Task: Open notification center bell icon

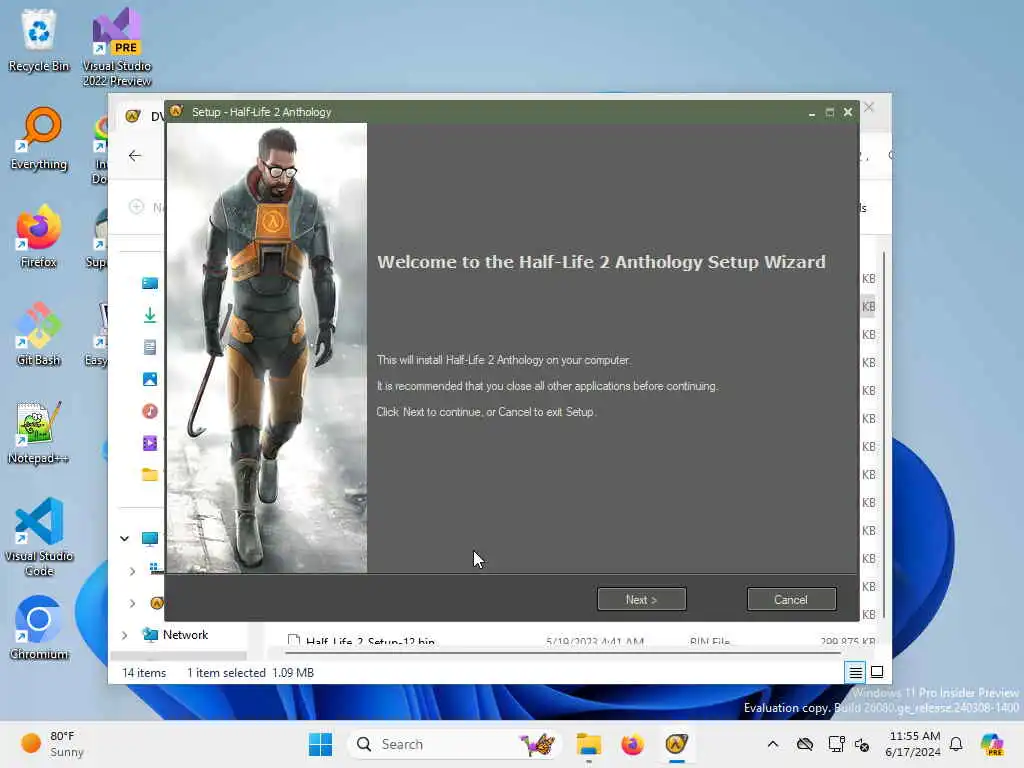Action: (956, 744)
